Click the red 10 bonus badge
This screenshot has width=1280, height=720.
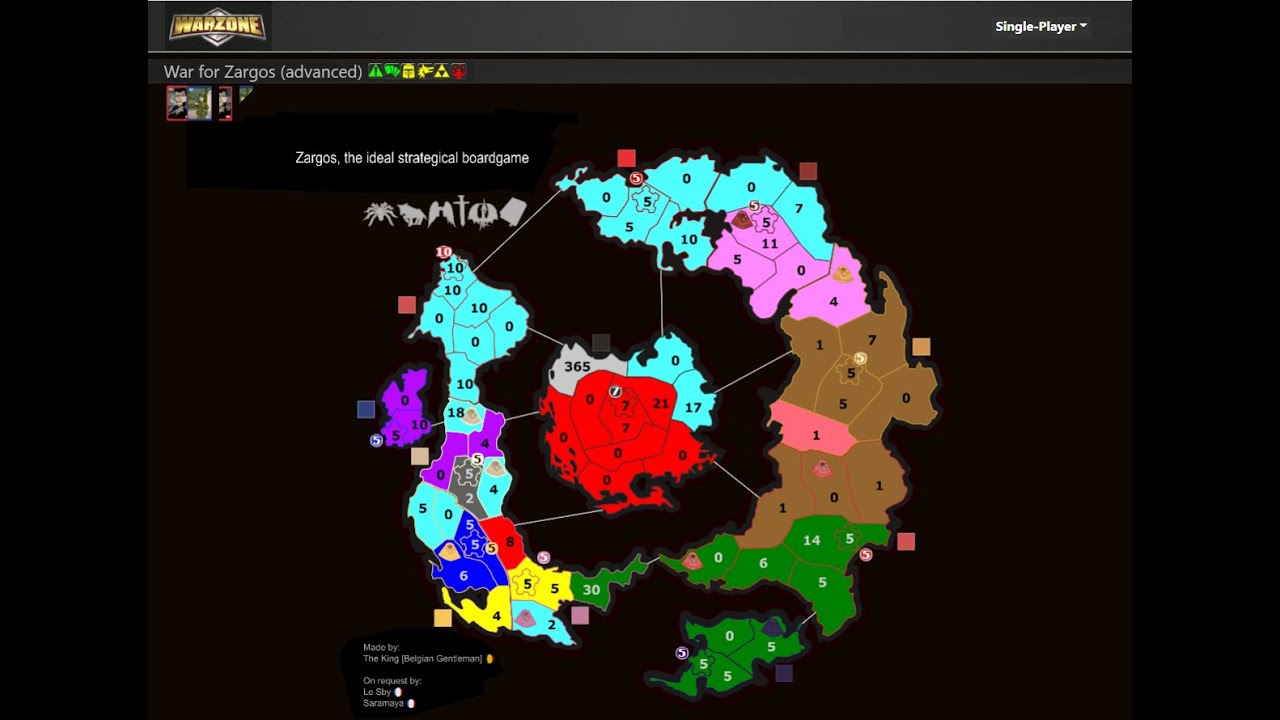point(444,252)
